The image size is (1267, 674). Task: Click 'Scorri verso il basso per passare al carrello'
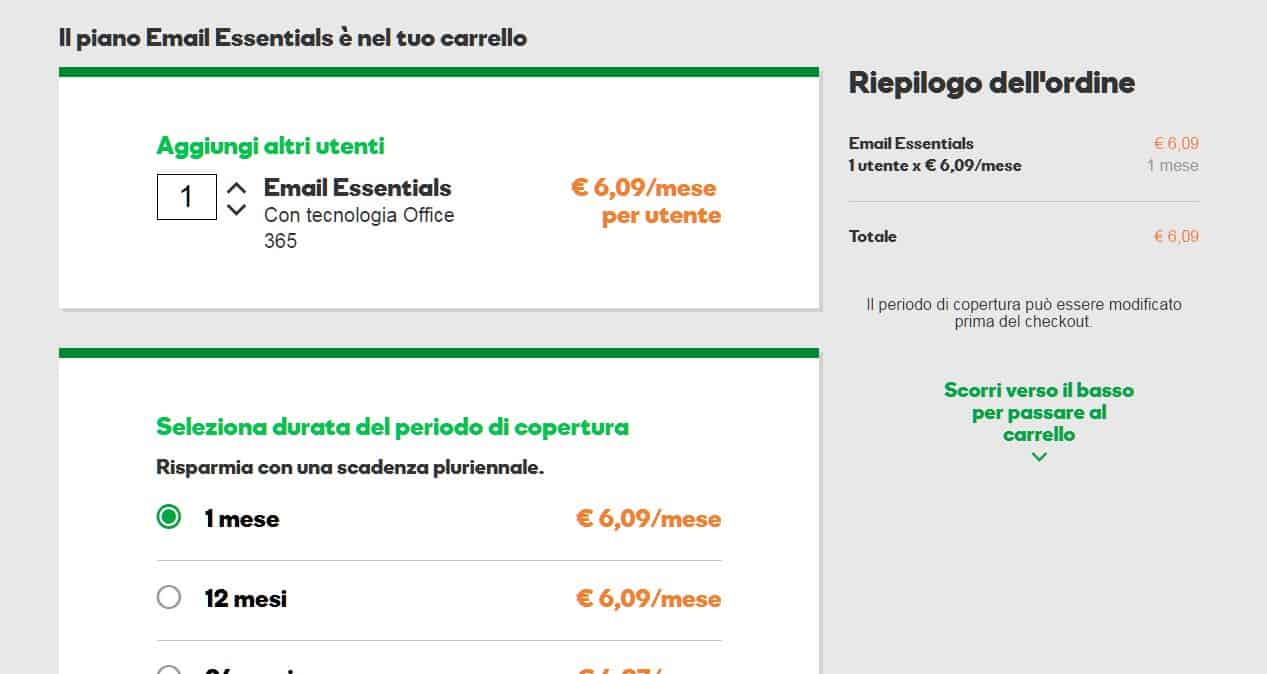[x=1038, y=412]
